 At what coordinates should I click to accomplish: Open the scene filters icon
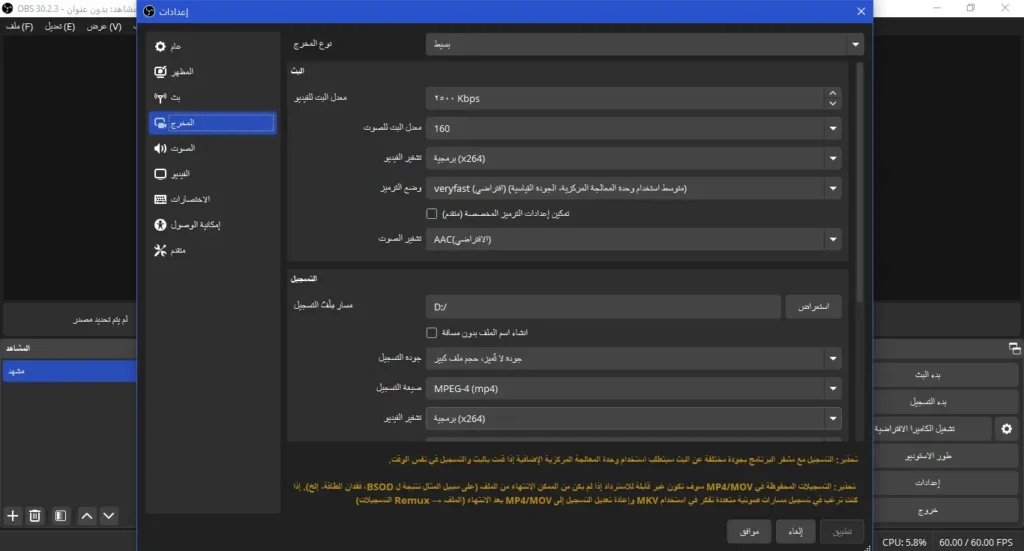click(60, 516)
